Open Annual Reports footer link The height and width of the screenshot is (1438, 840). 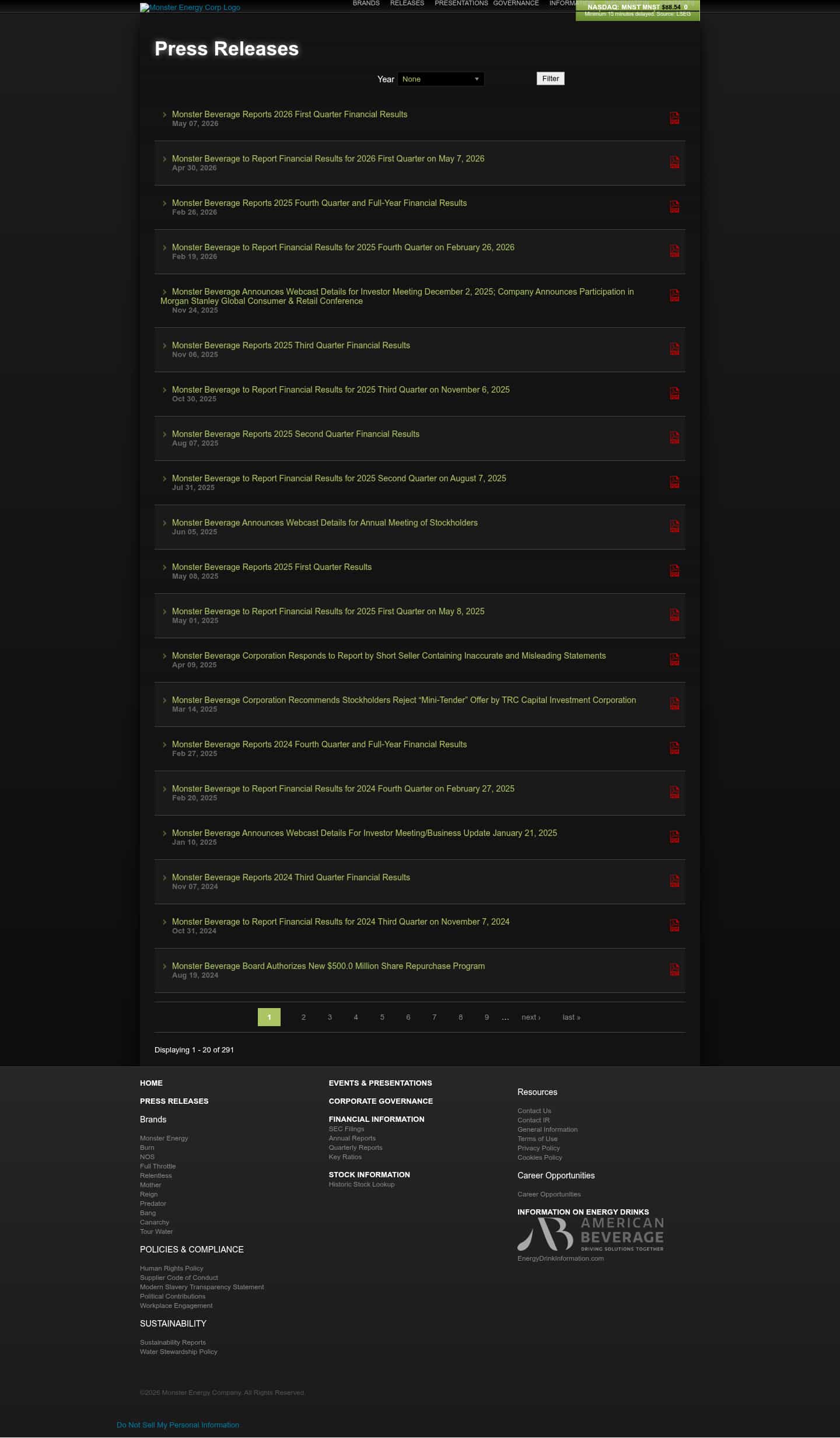(352, 1138)
